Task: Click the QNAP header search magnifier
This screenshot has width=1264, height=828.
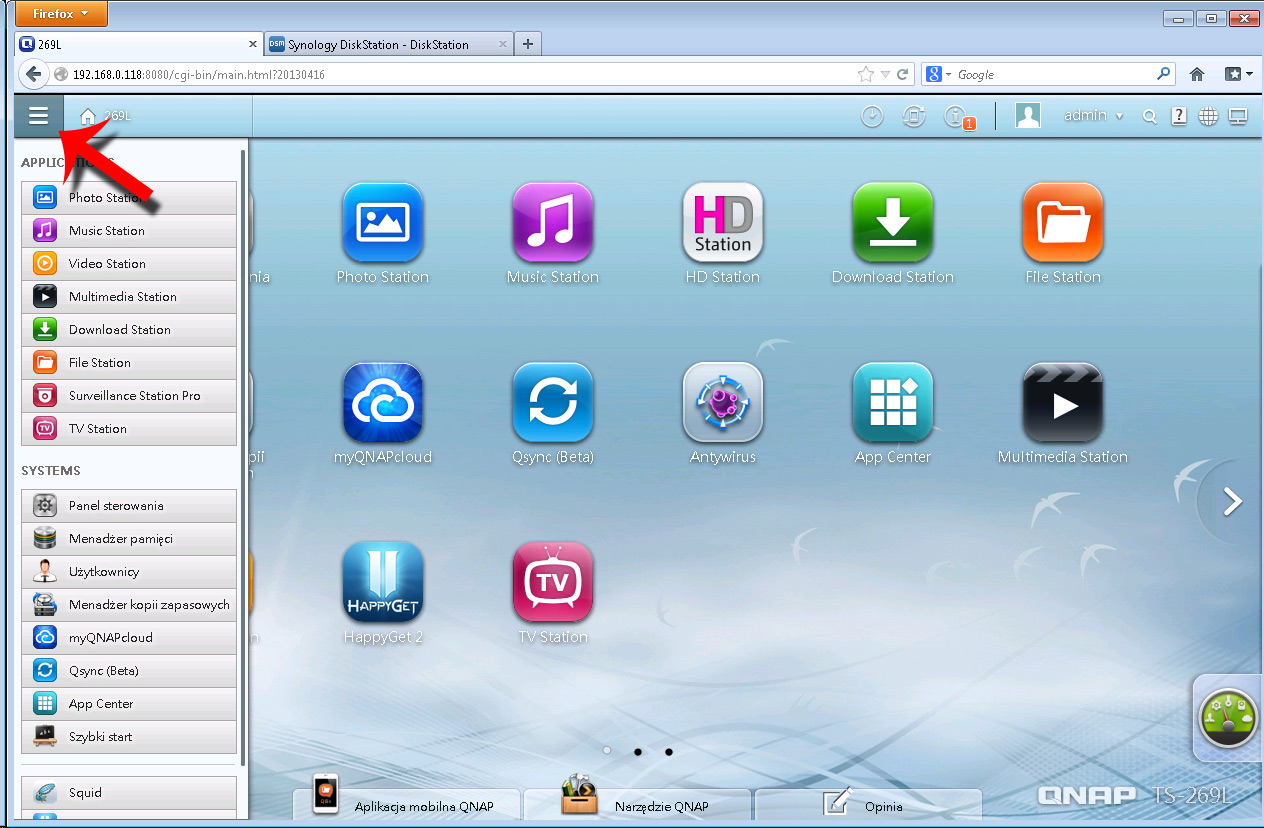Action: (1150, 117)
